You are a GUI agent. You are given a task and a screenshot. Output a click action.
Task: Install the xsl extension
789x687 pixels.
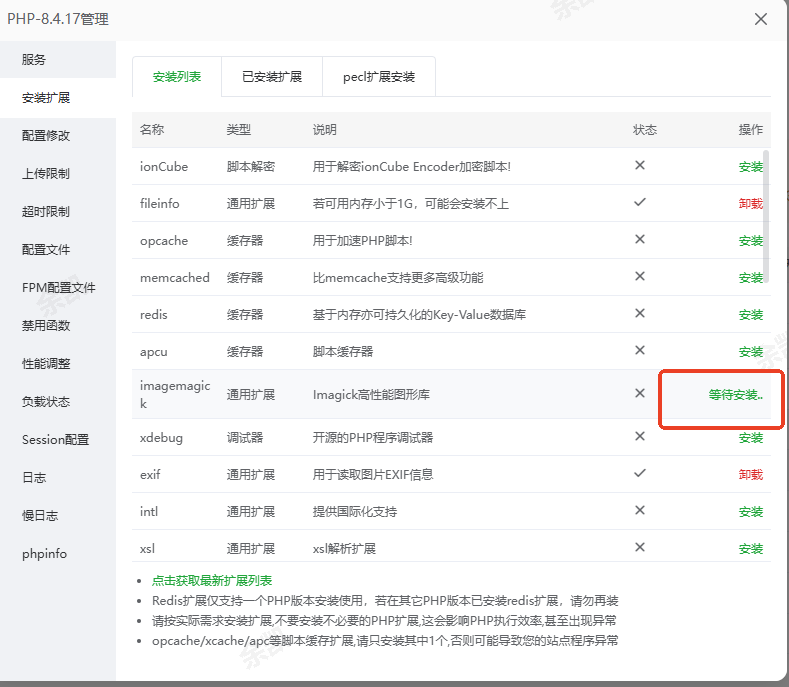(x=750, y=549)
